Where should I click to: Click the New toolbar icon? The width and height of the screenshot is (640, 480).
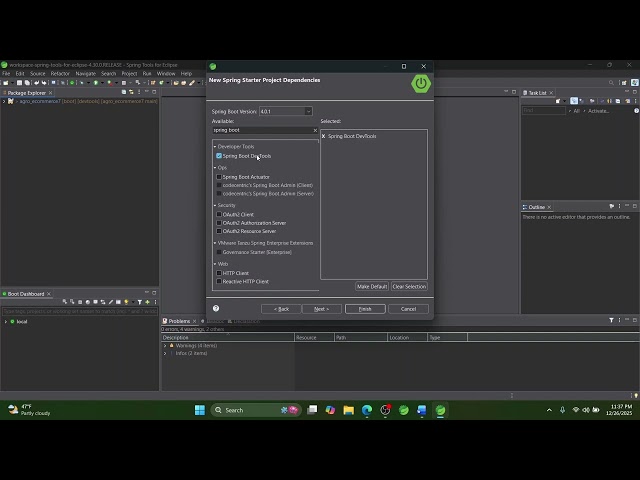point(6,83)
